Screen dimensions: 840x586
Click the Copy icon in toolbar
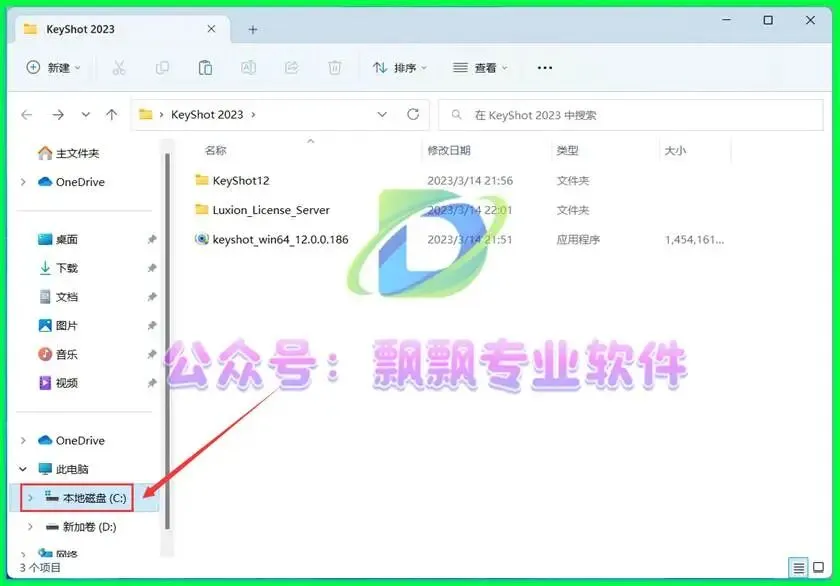(x=162, y=68)
